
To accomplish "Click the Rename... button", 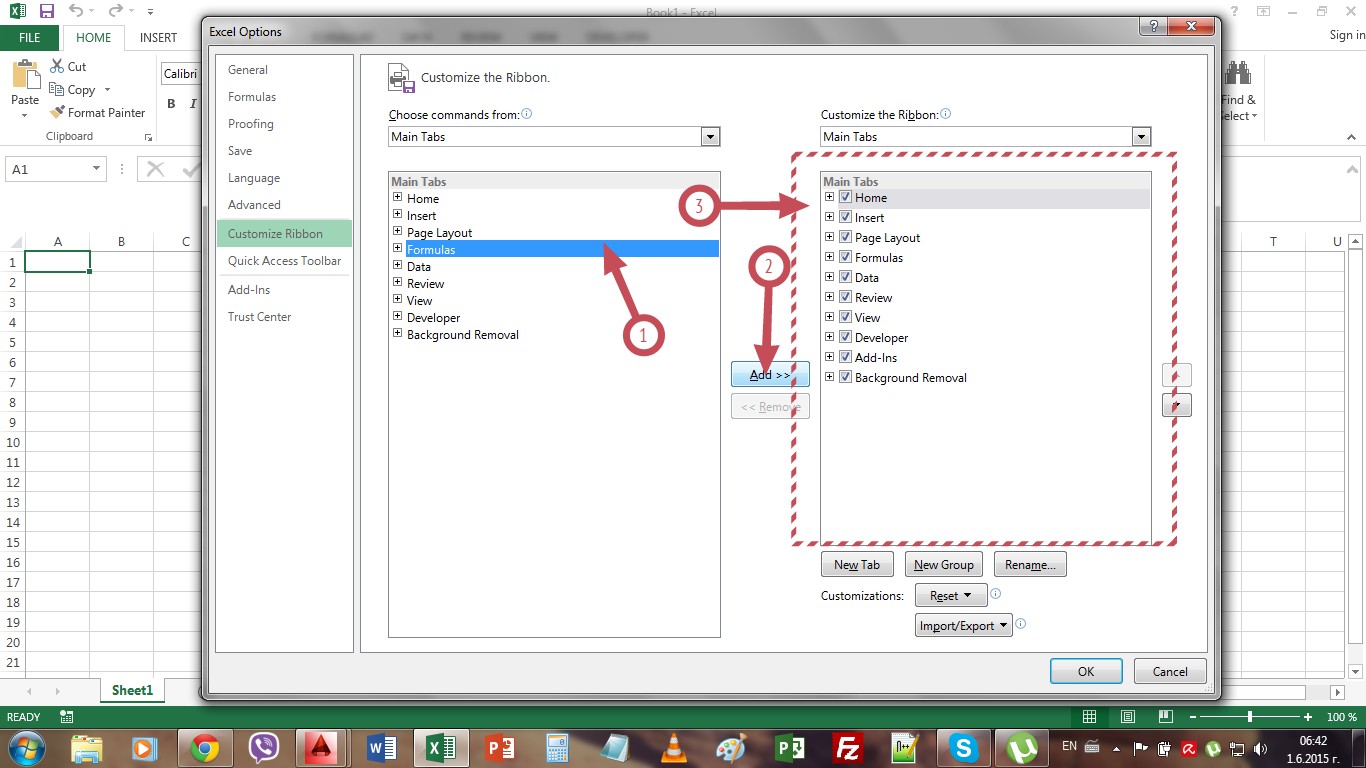I will [1030, 565].
